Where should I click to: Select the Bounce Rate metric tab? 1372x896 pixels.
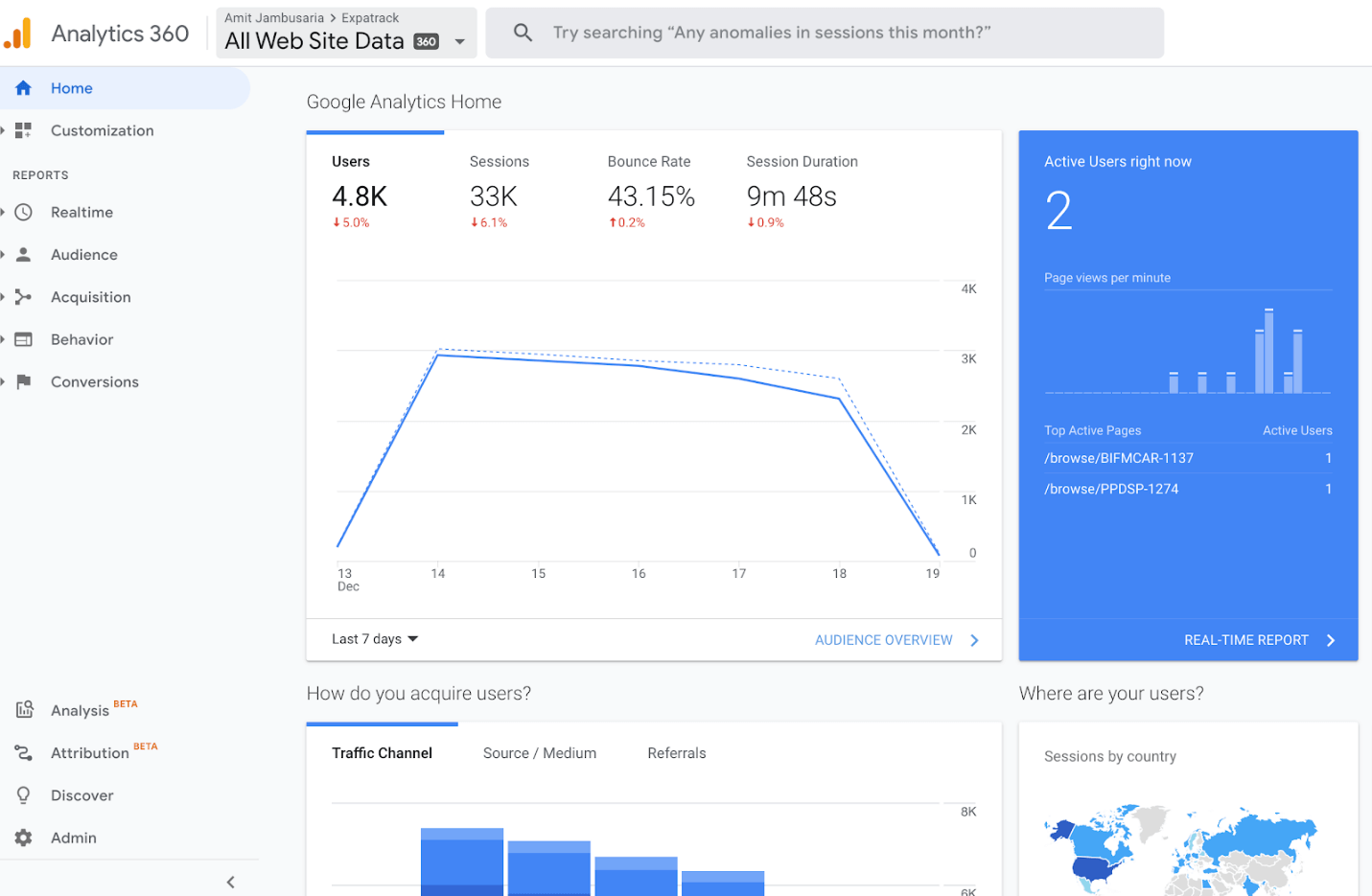coord(651,190)
